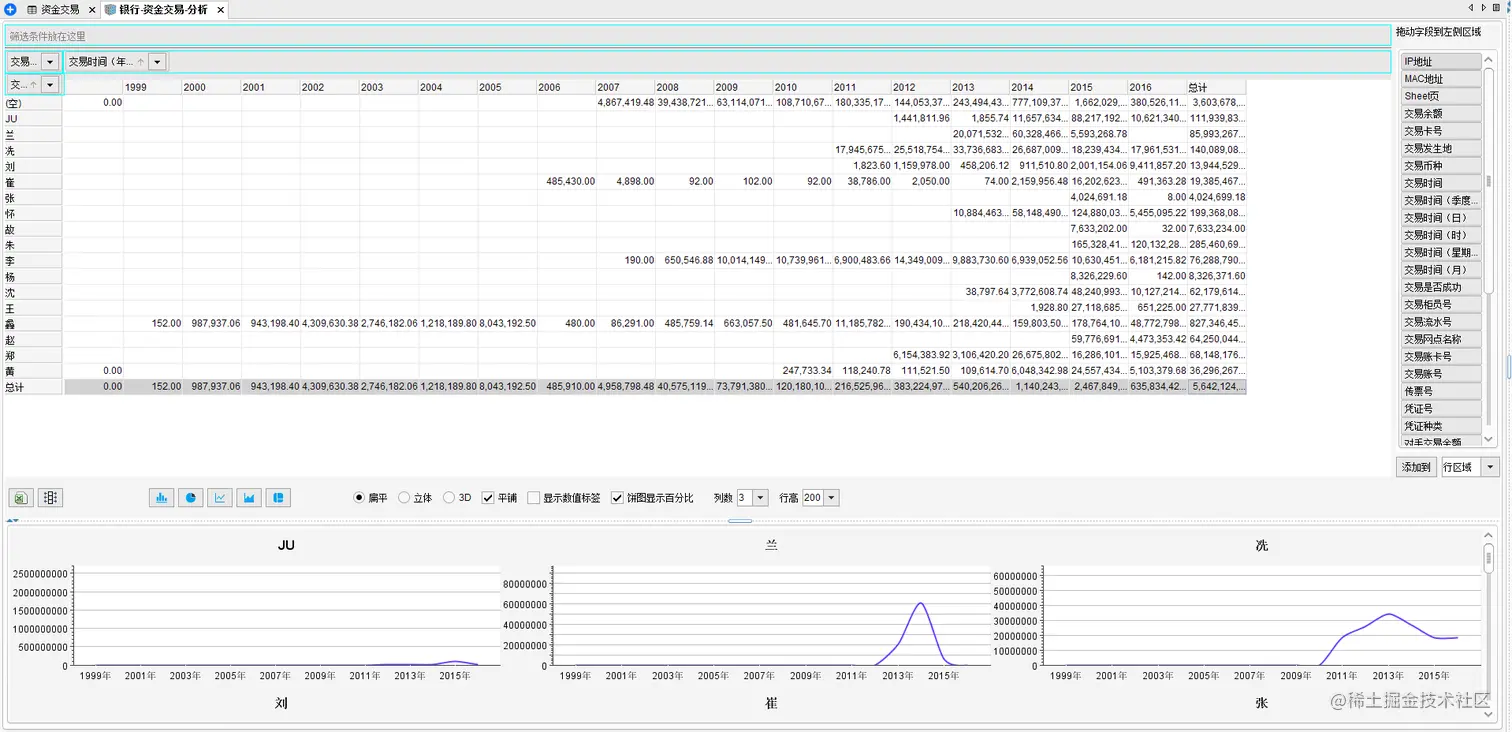Toggle 饼图显示百分比 checkbox

[x=617, y=498]
